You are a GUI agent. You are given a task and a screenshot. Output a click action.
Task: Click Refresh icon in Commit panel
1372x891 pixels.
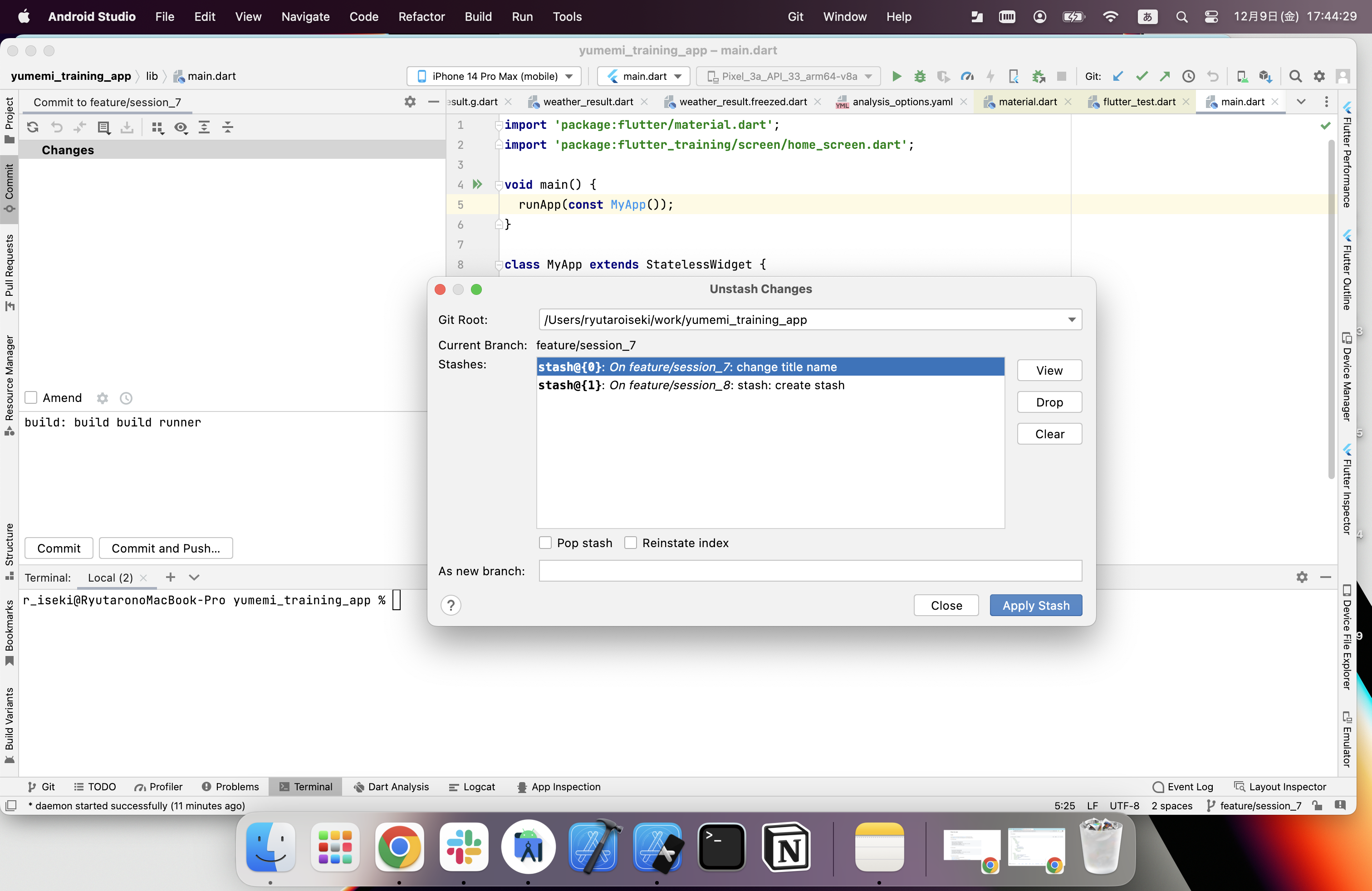tap(33, 127)
